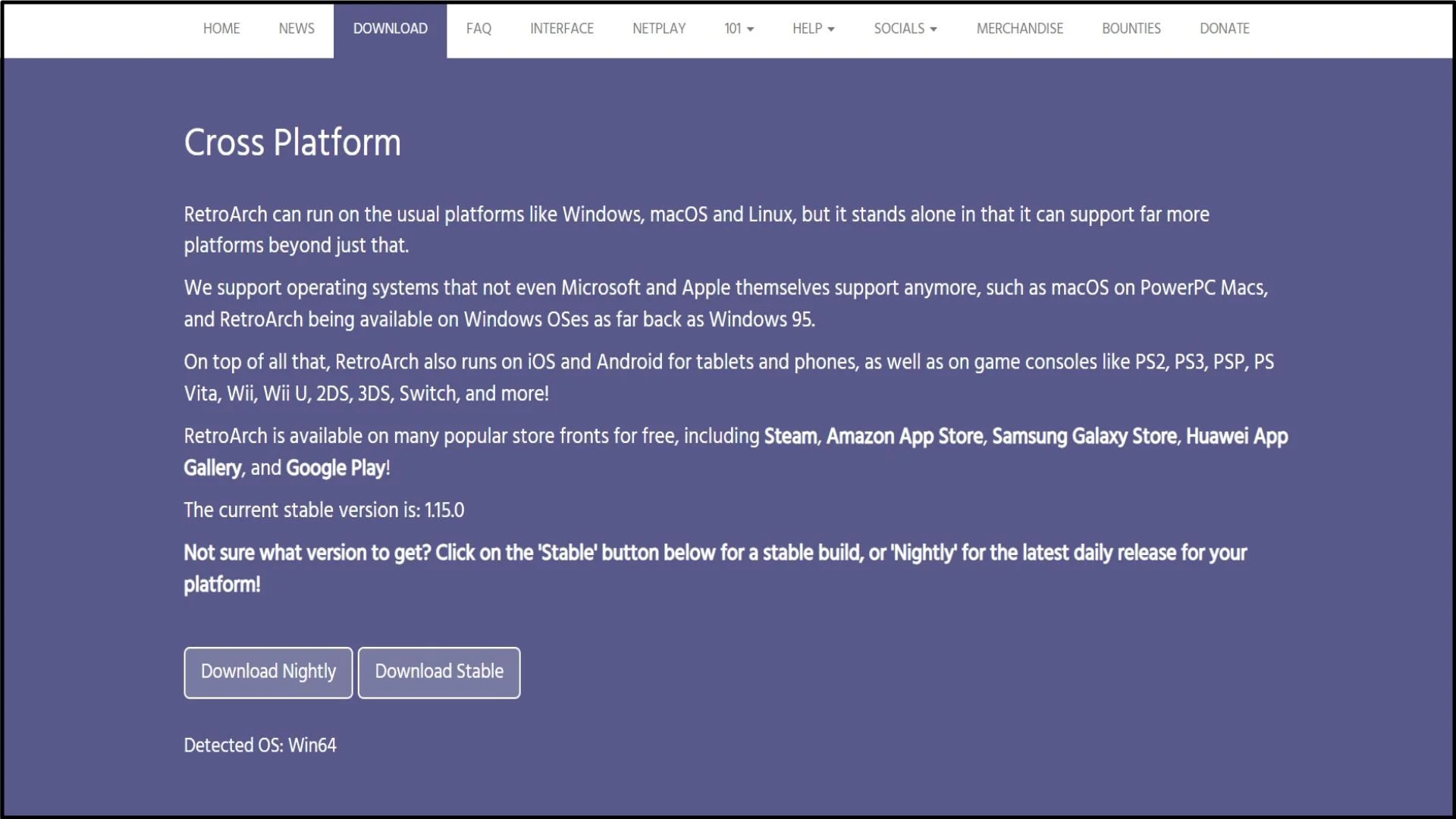Open the FAQ page
The height and width of the screenshot is (819, 1456).
click(x=479, y=29)
